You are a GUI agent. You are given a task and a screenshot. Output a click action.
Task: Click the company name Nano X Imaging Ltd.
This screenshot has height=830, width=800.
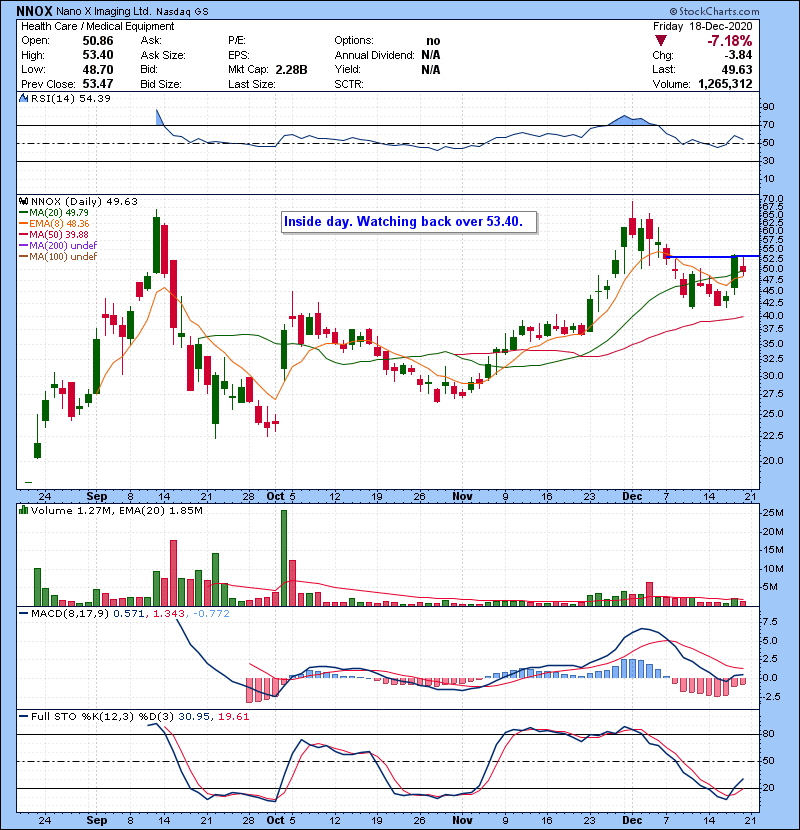[103, 11]
